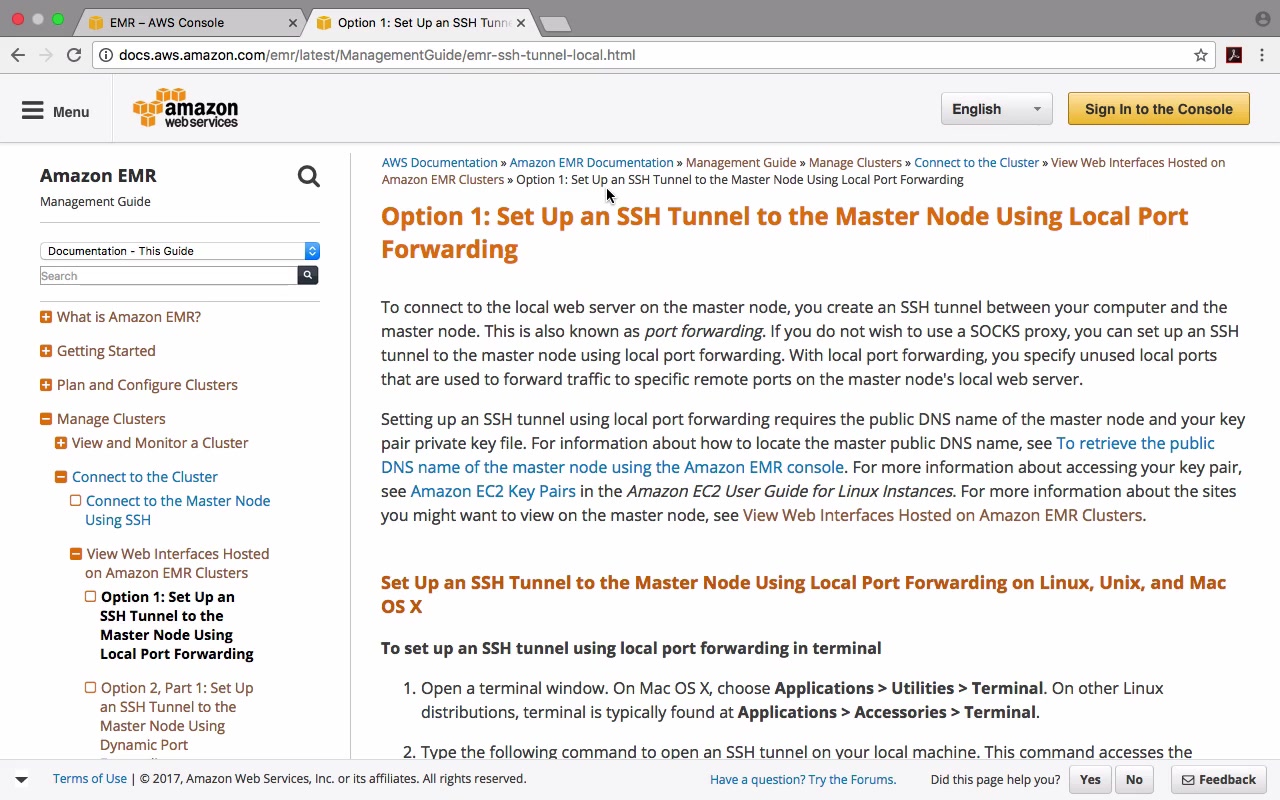Collapse the Manage Clusters section

pyautogui.click(x=46, y=419)
